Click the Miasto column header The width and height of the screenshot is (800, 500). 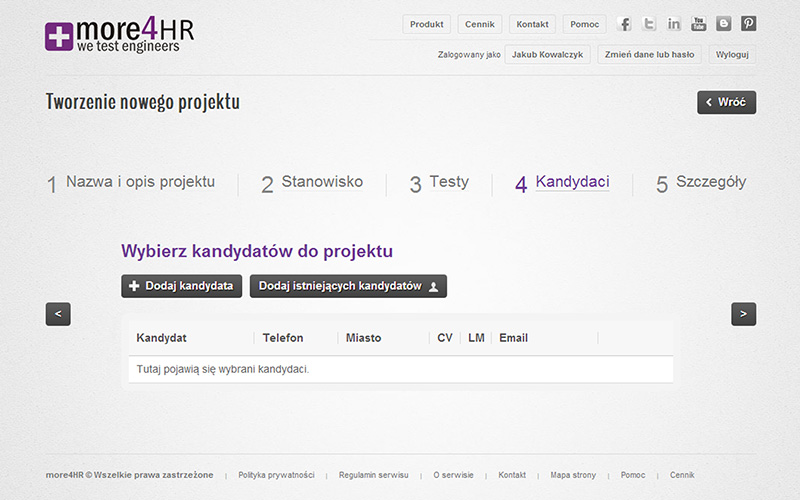pos(363,338)
